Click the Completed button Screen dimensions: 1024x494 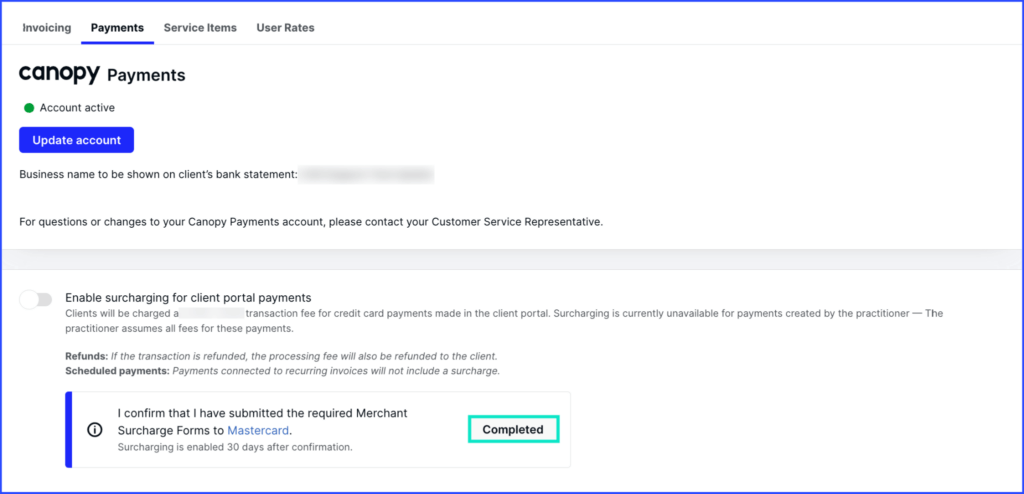(x=513, y=430)
